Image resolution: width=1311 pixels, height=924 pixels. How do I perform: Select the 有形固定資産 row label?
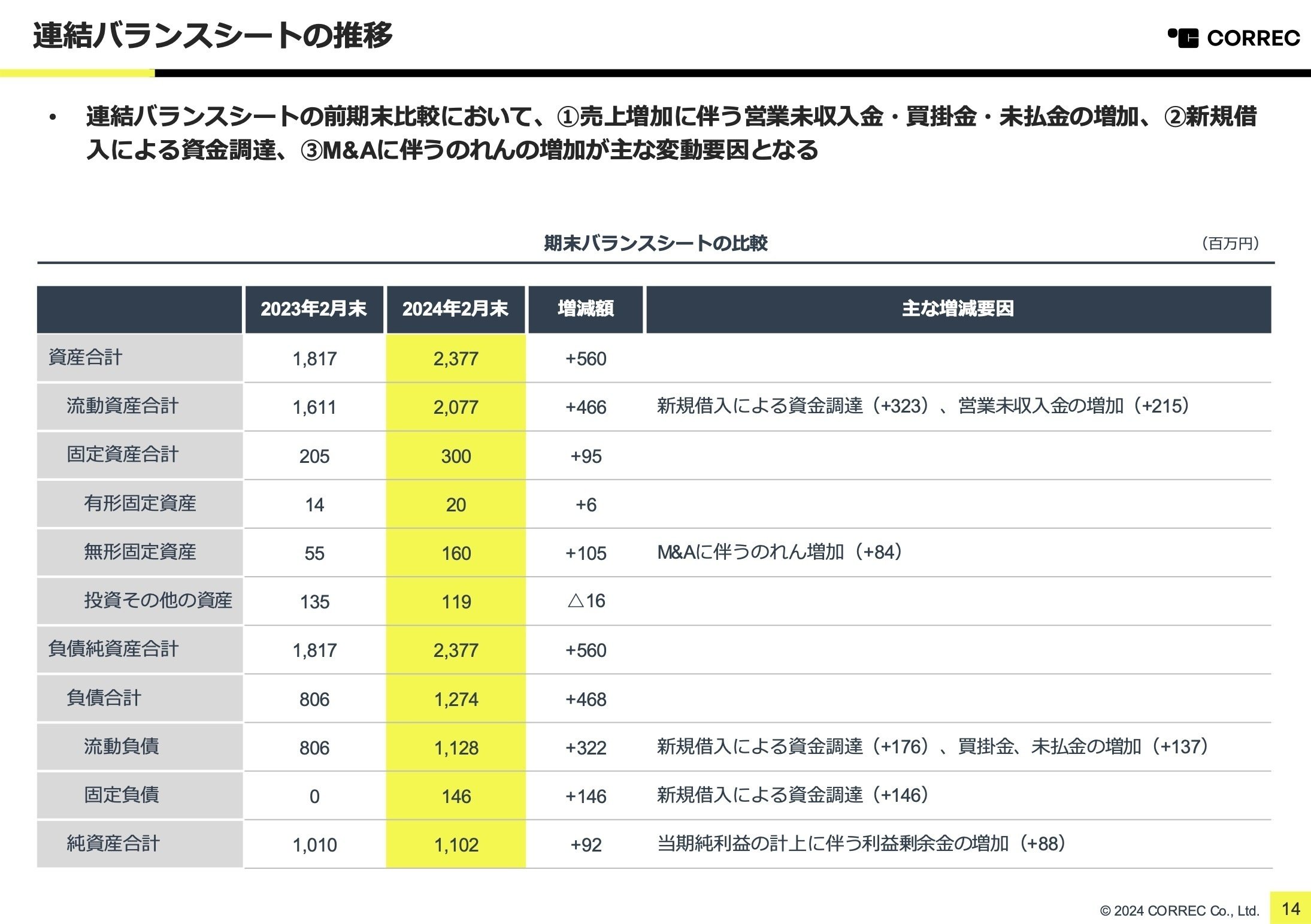(140, 504)
